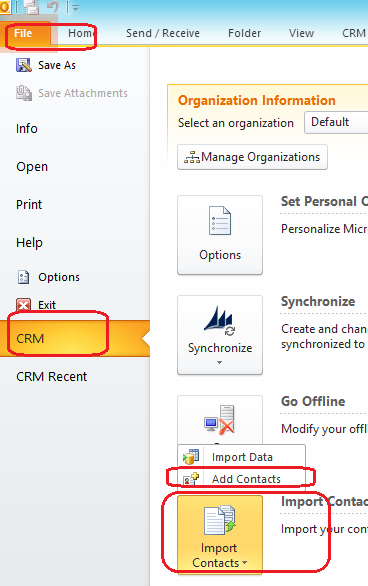Select the Print backstage menu item
Viewport: 368px width, 586px height.
point(29,204)
